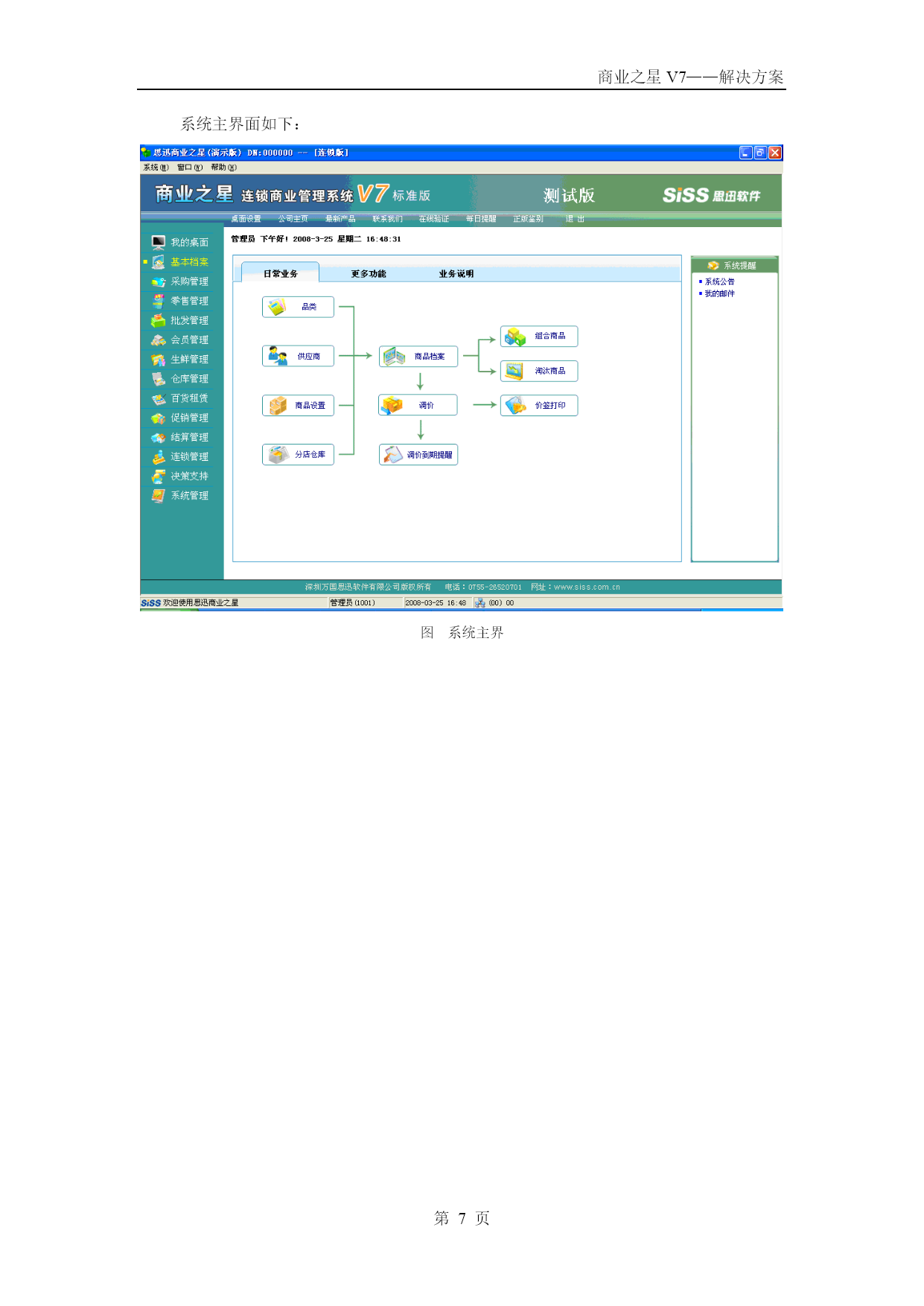Click 最新产品 link
Image resolution: width=924 pixels, height=1306 pixels.
click(x=340, y=219)
